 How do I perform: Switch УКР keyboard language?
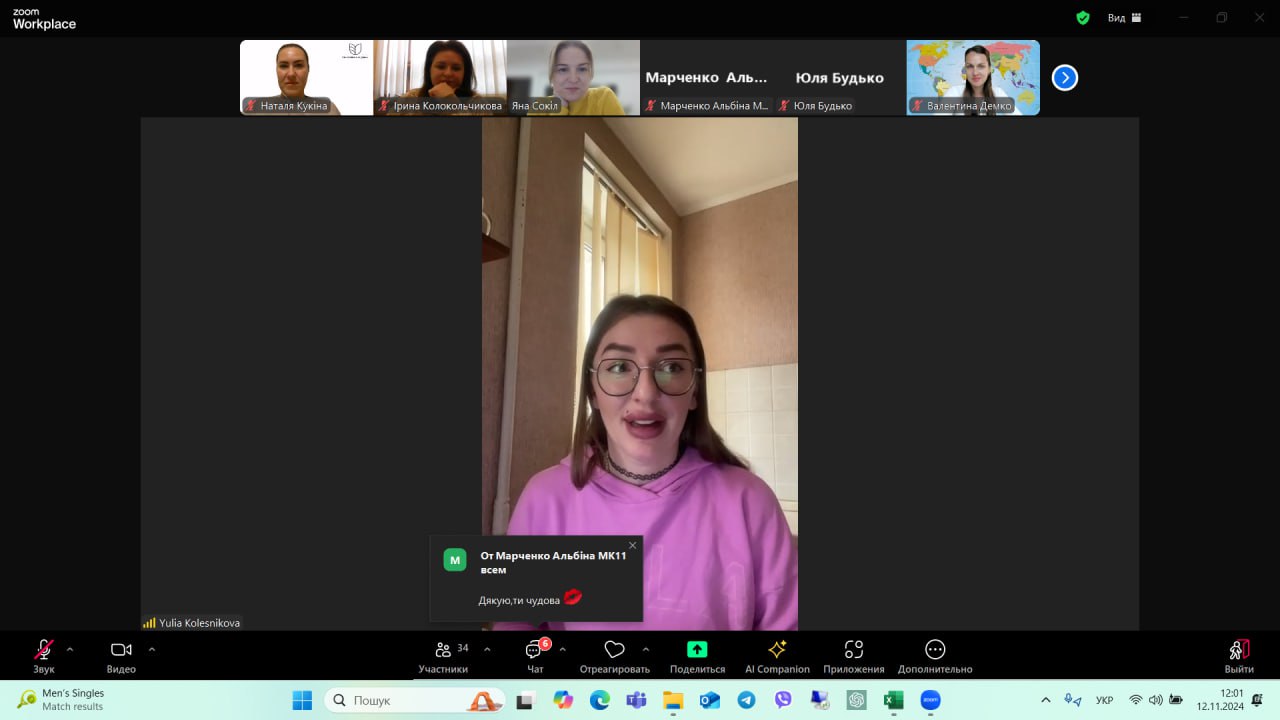(1105, 700)
